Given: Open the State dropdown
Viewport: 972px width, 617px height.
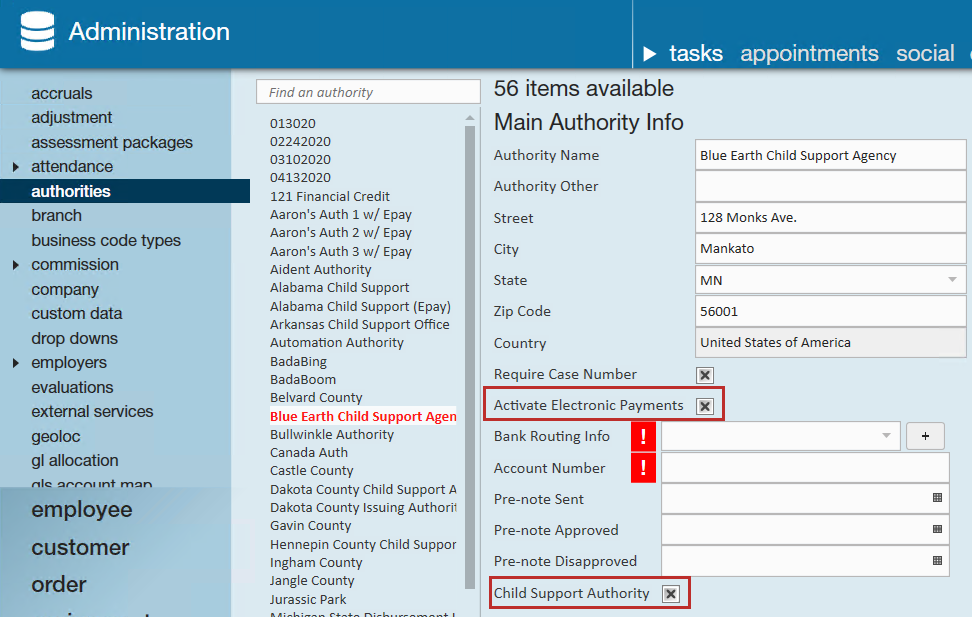Looking at the screenshot, I should [x=952, y=280].
